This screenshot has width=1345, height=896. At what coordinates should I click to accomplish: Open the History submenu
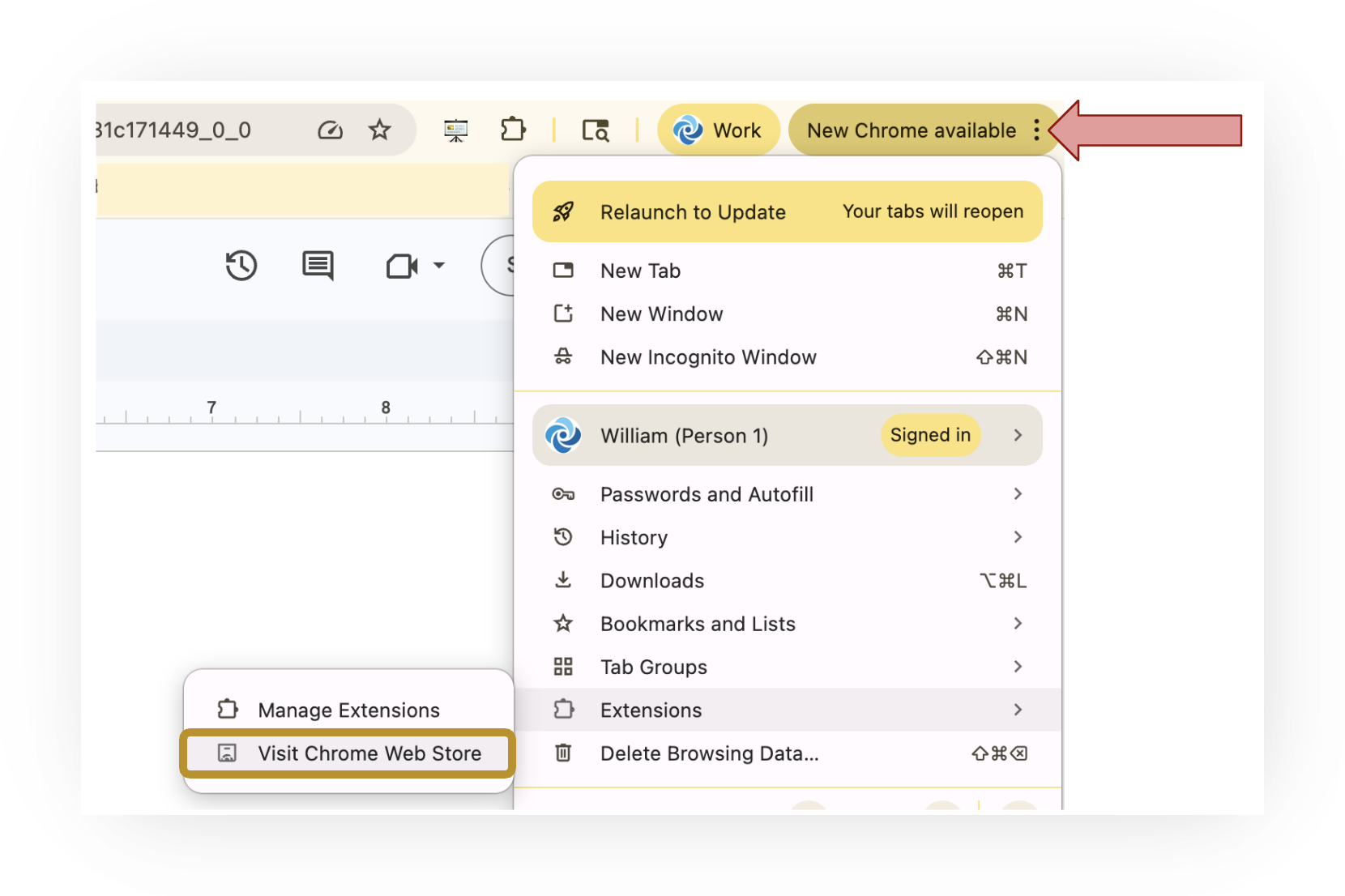tap(788, 537)
